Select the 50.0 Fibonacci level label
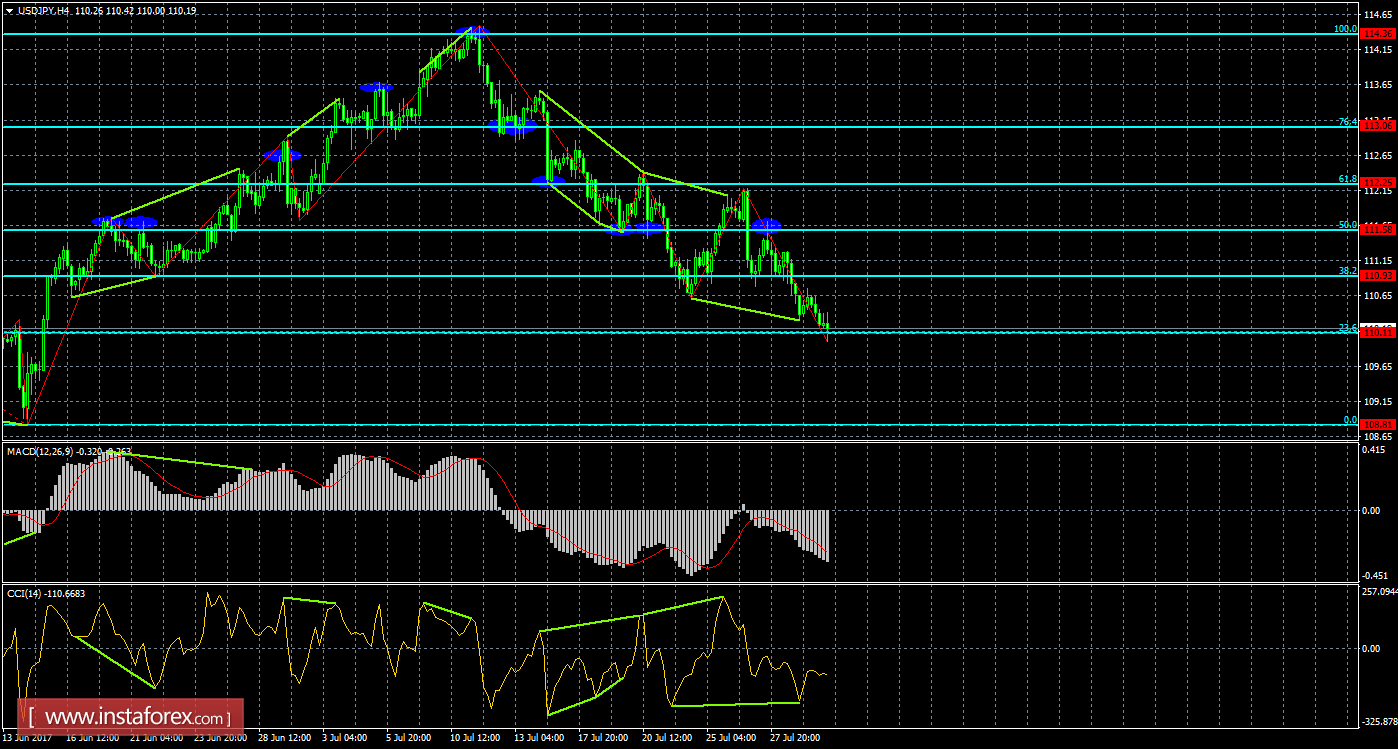1398x749 pixels. [x=1348, y=225]
